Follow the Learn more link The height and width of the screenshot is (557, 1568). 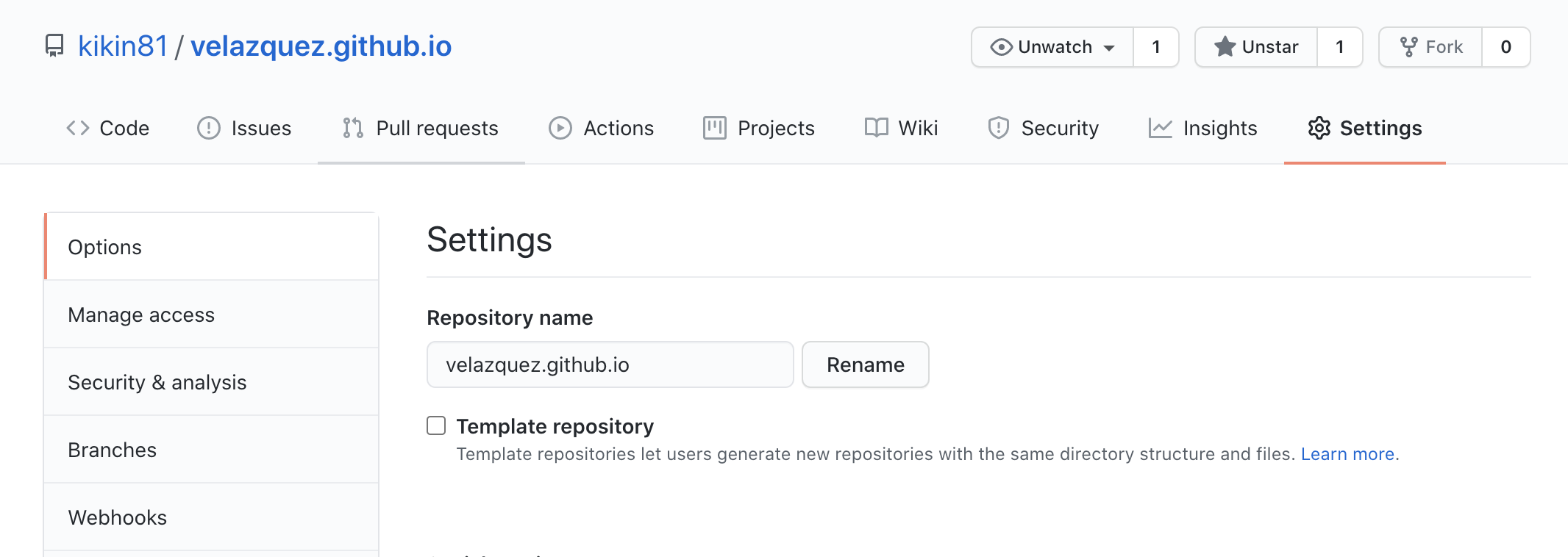(x=1347, y=454)
